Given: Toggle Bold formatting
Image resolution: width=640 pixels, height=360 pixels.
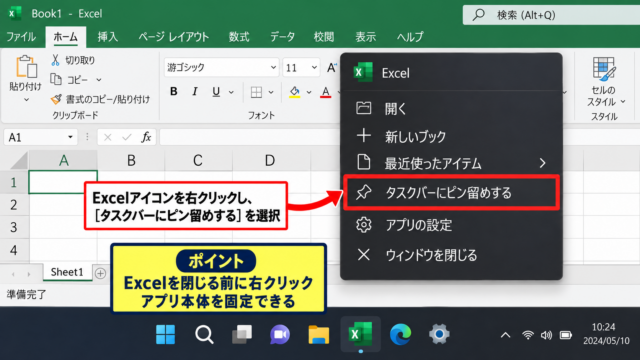Looking at the screenshot, I should pos(174,91).
